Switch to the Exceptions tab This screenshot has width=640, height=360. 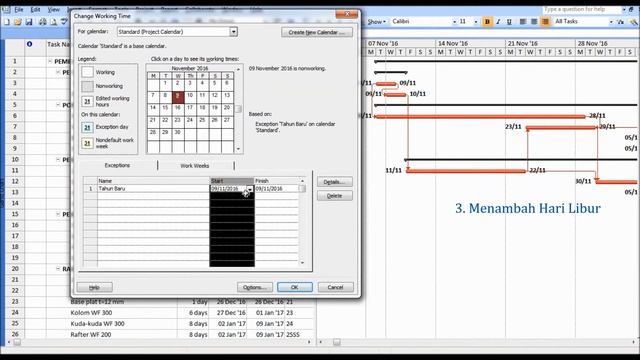[117, 165]
